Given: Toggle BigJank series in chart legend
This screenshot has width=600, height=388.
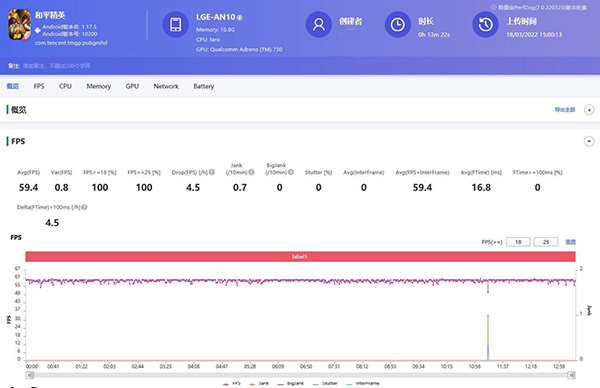Looking at the screenshot, I should 291,383.
